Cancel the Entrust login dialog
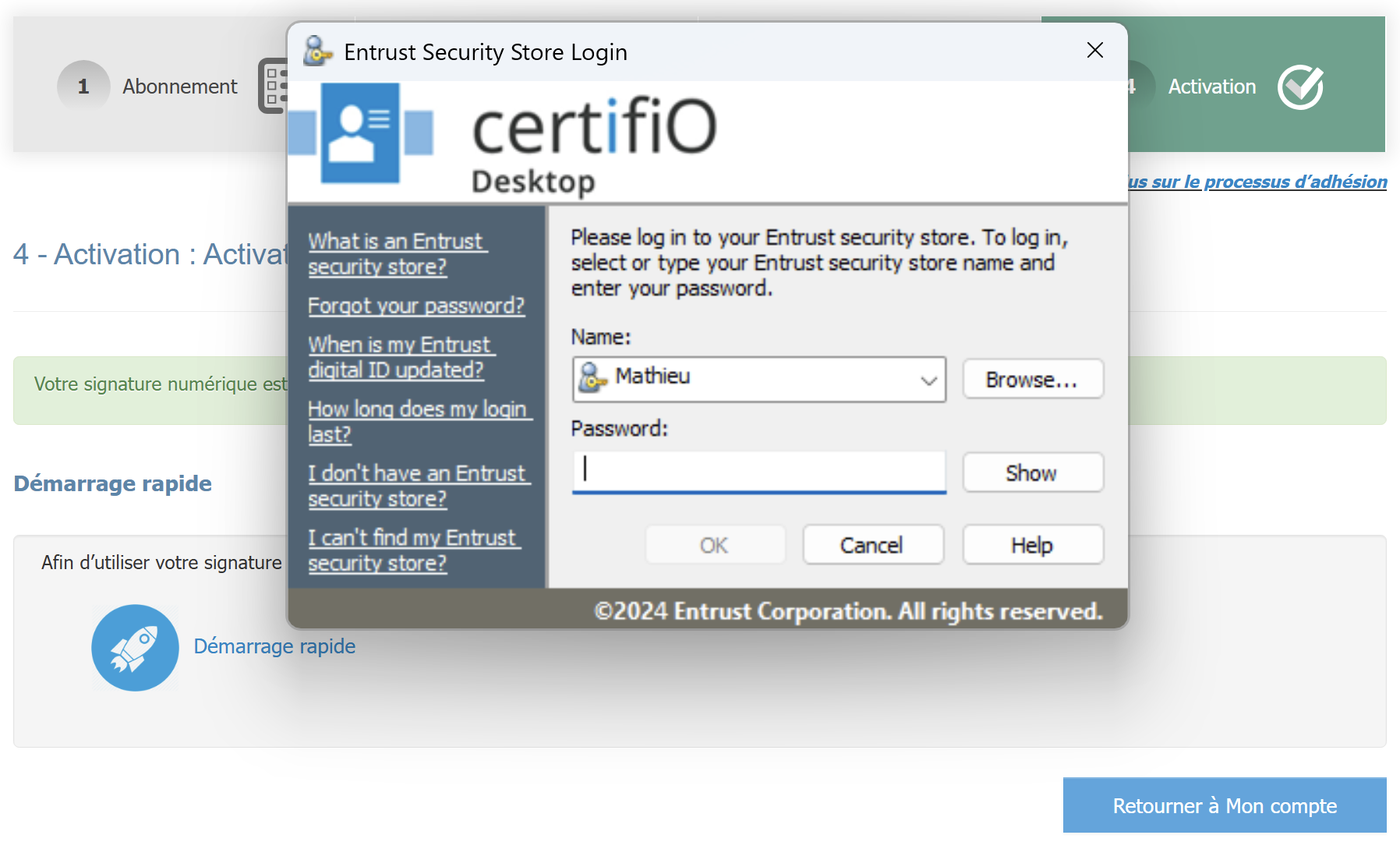Screen dimensions: 1400x842 coord(871,545)
